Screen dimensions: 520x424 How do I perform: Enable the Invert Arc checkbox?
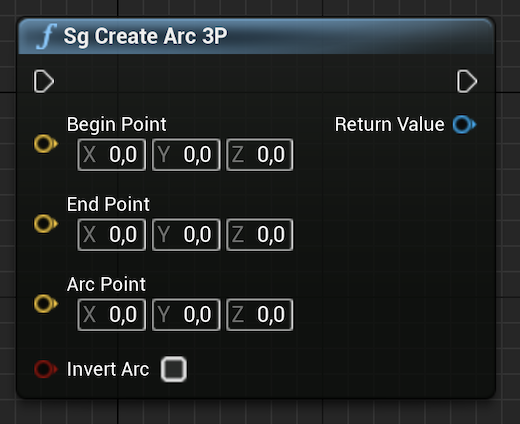pos(174,369)
